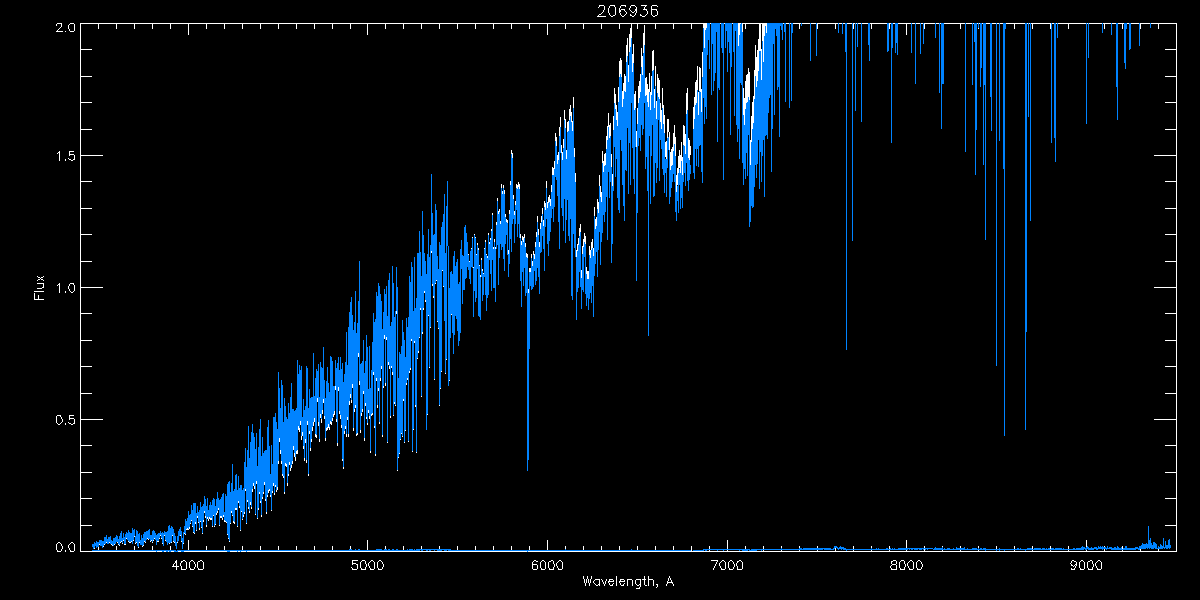Click the 4000 x-axis tick label

(x=188, y=566)
